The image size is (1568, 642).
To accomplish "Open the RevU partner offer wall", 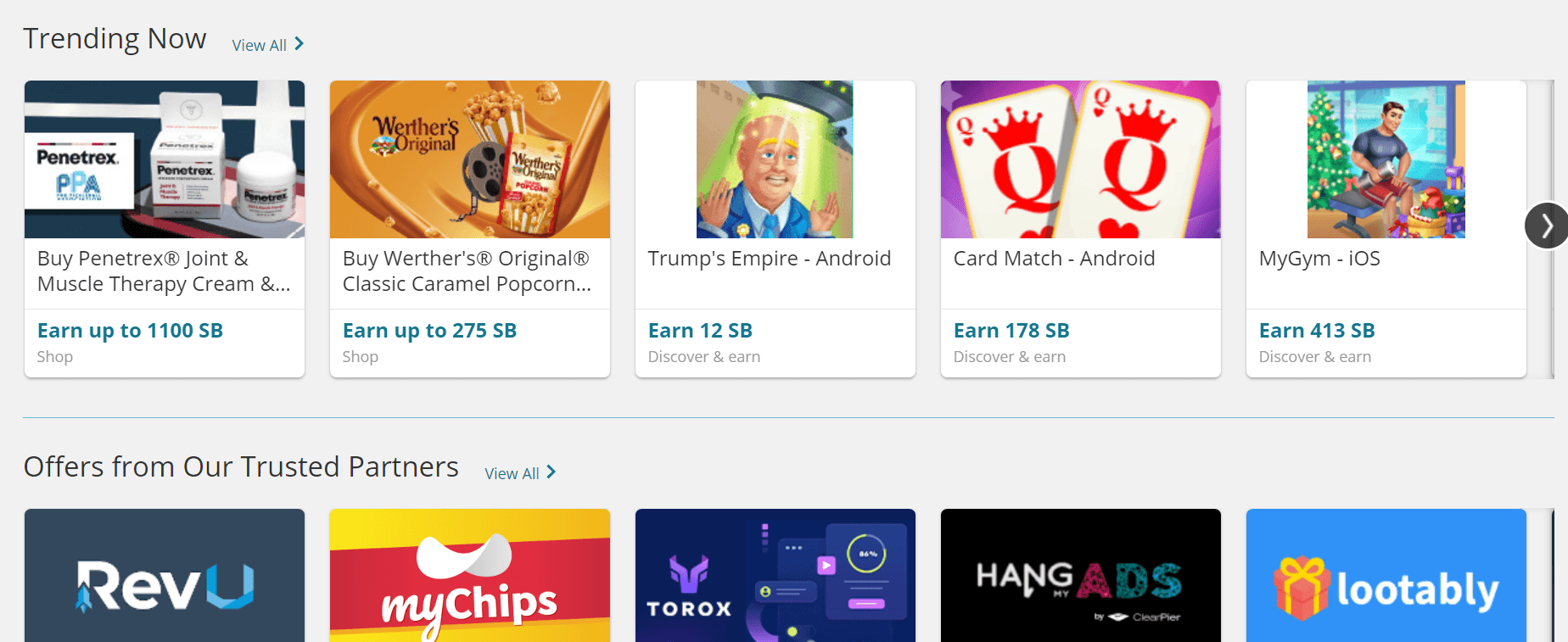I will coord(165,576).
